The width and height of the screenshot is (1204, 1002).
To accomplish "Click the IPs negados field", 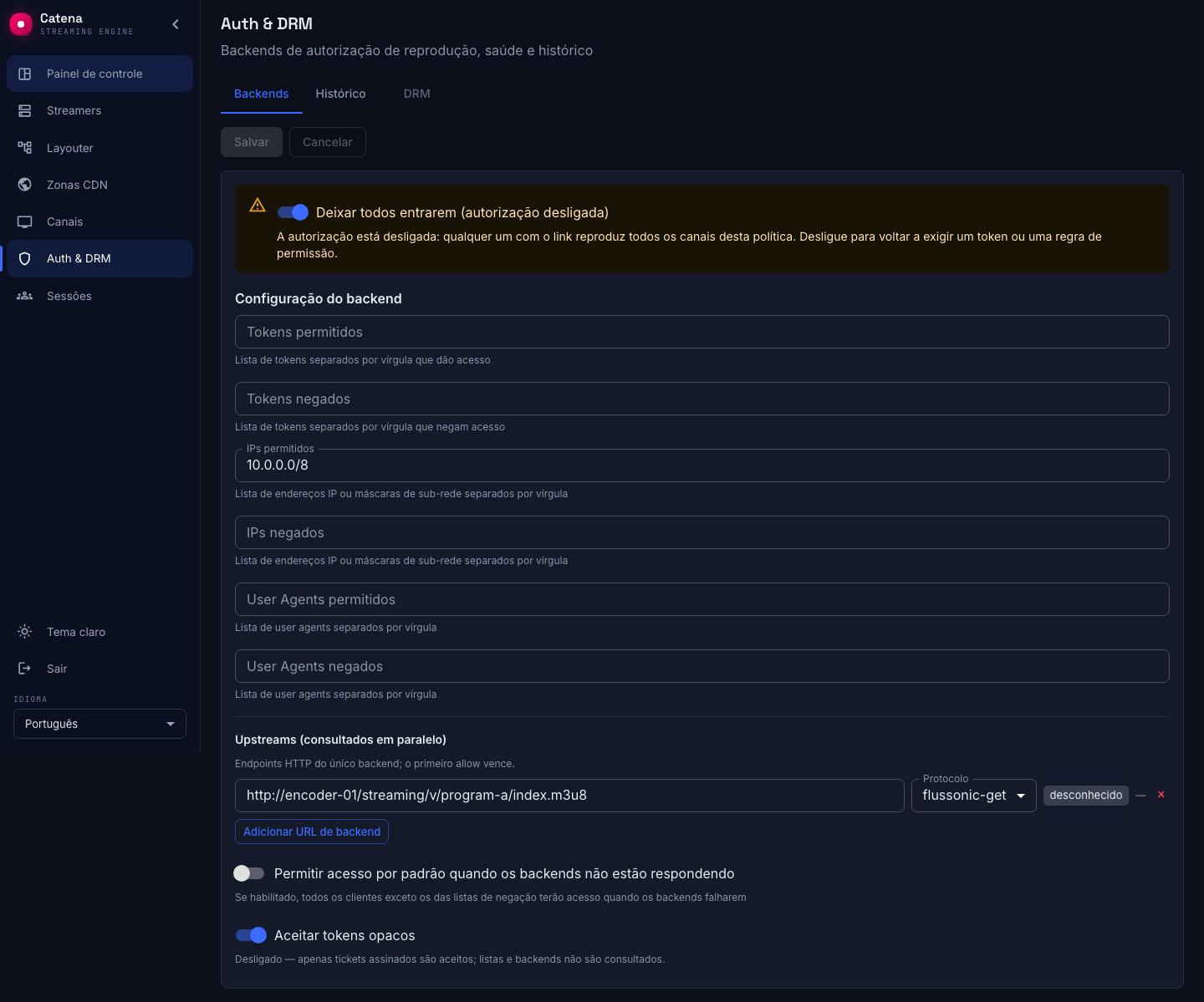I will pyautogui.click(x=702, y=532).
